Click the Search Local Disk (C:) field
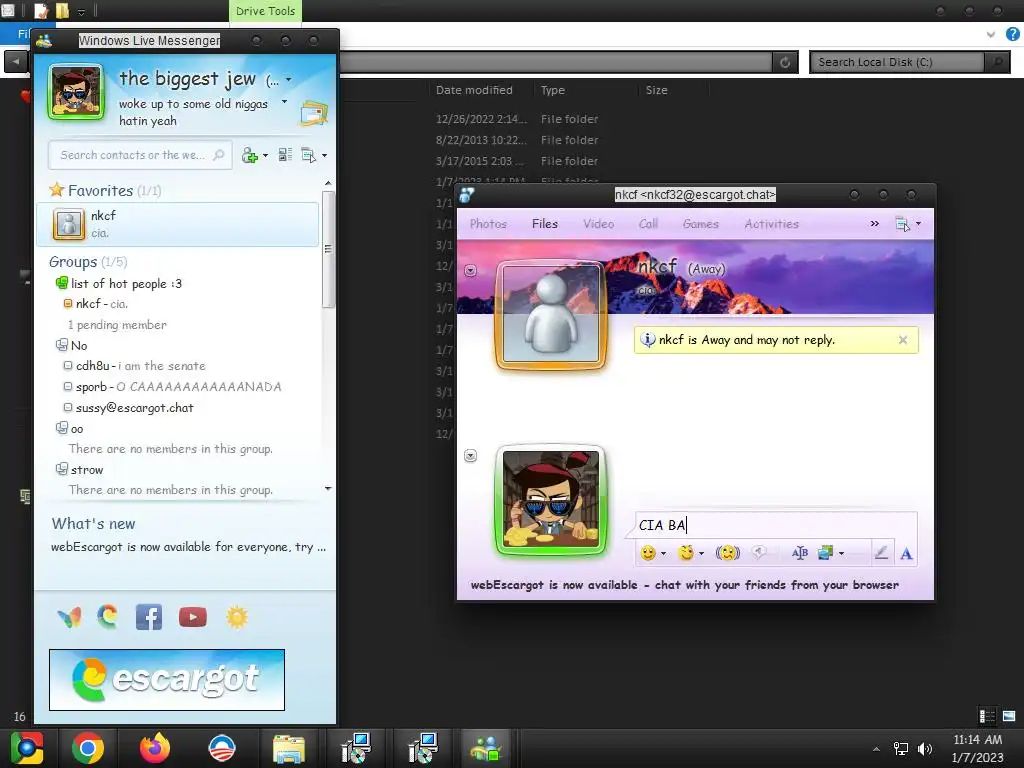 pos(897,62)
